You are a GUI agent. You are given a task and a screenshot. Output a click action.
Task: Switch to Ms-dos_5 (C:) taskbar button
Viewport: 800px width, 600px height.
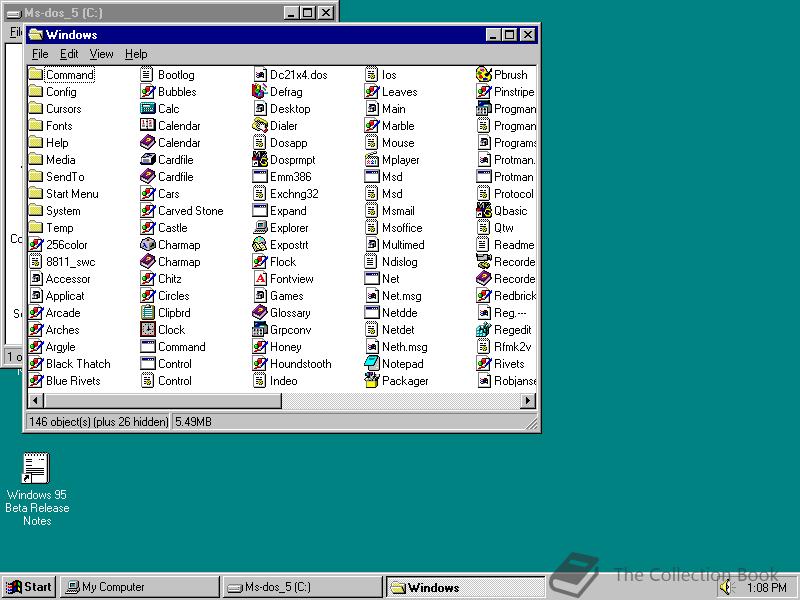[302, 587]
